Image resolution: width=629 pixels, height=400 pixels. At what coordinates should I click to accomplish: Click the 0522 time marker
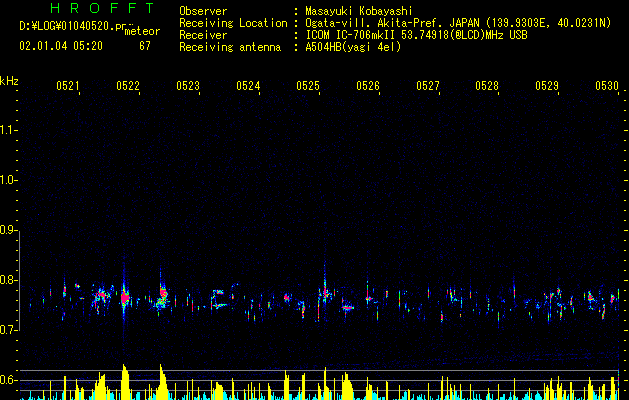point(128,85)
